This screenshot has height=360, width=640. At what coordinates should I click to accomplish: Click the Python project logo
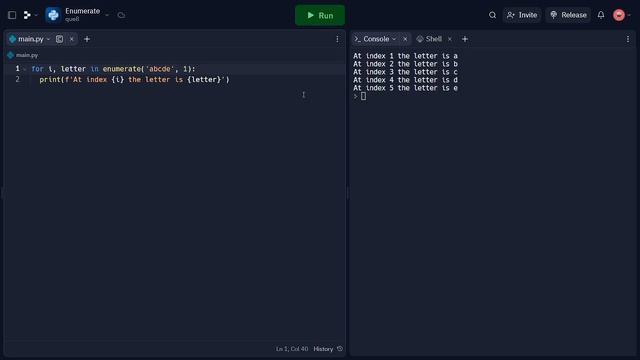53,15
